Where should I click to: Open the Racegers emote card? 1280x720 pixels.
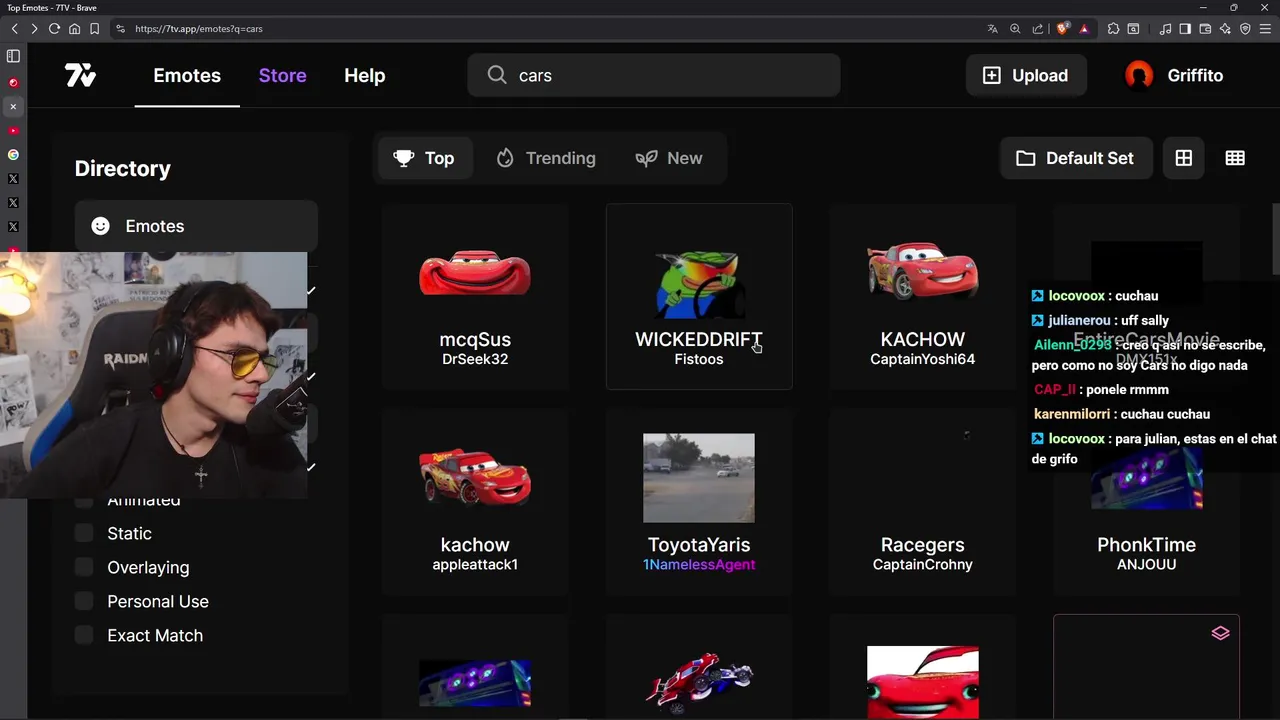[x=922, y=502]
